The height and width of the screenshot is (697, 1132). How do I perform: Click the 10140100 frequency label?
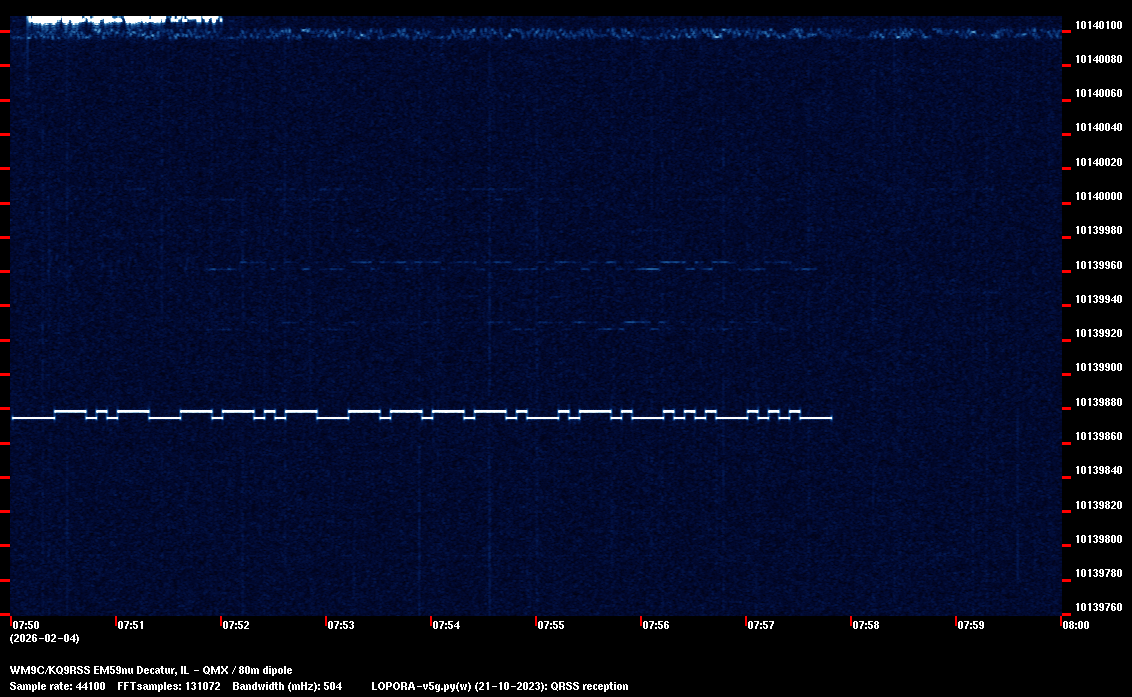coord(1098,25)
